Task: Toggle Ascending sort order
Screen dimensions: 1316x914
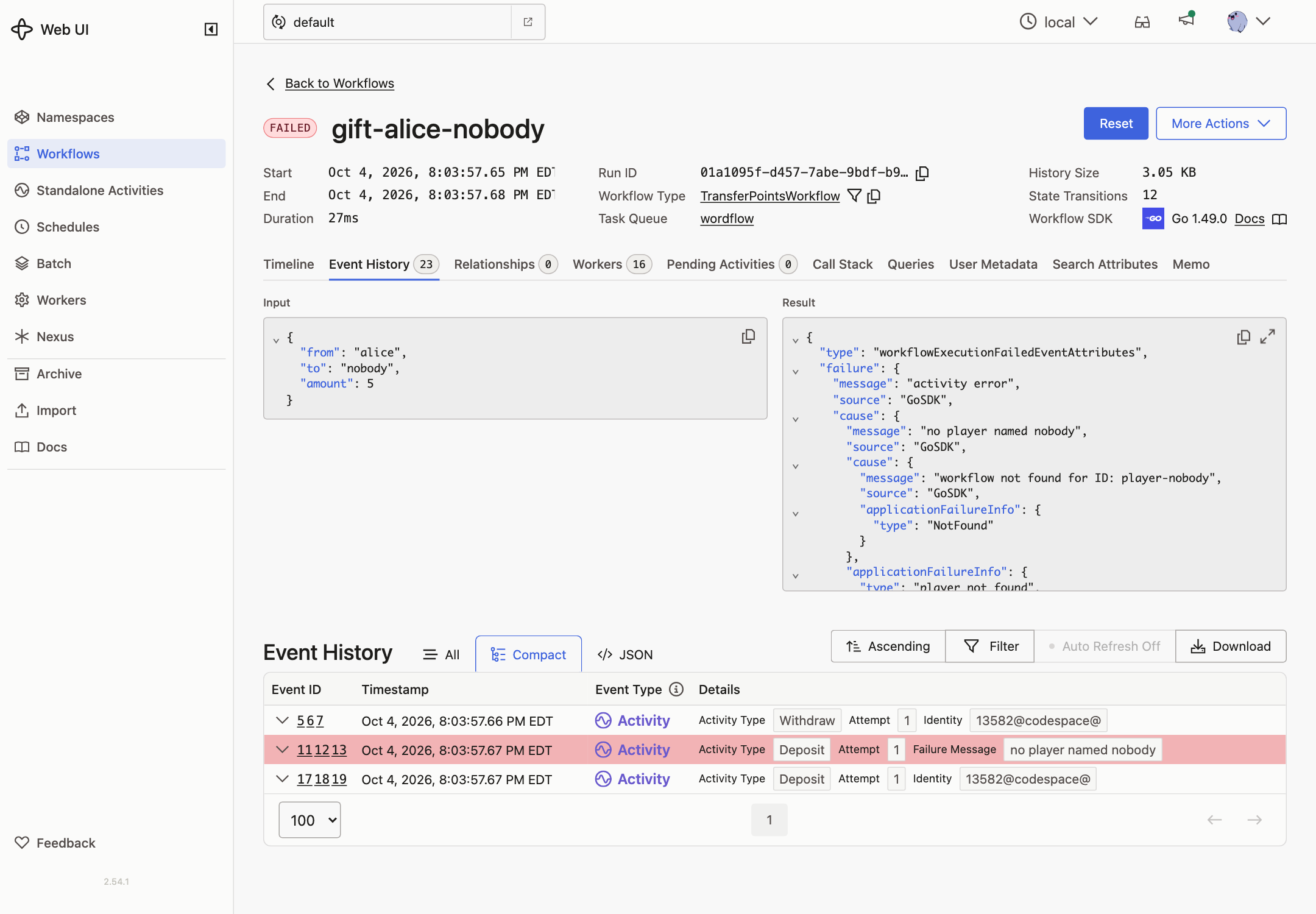Action: pos(888,646)
